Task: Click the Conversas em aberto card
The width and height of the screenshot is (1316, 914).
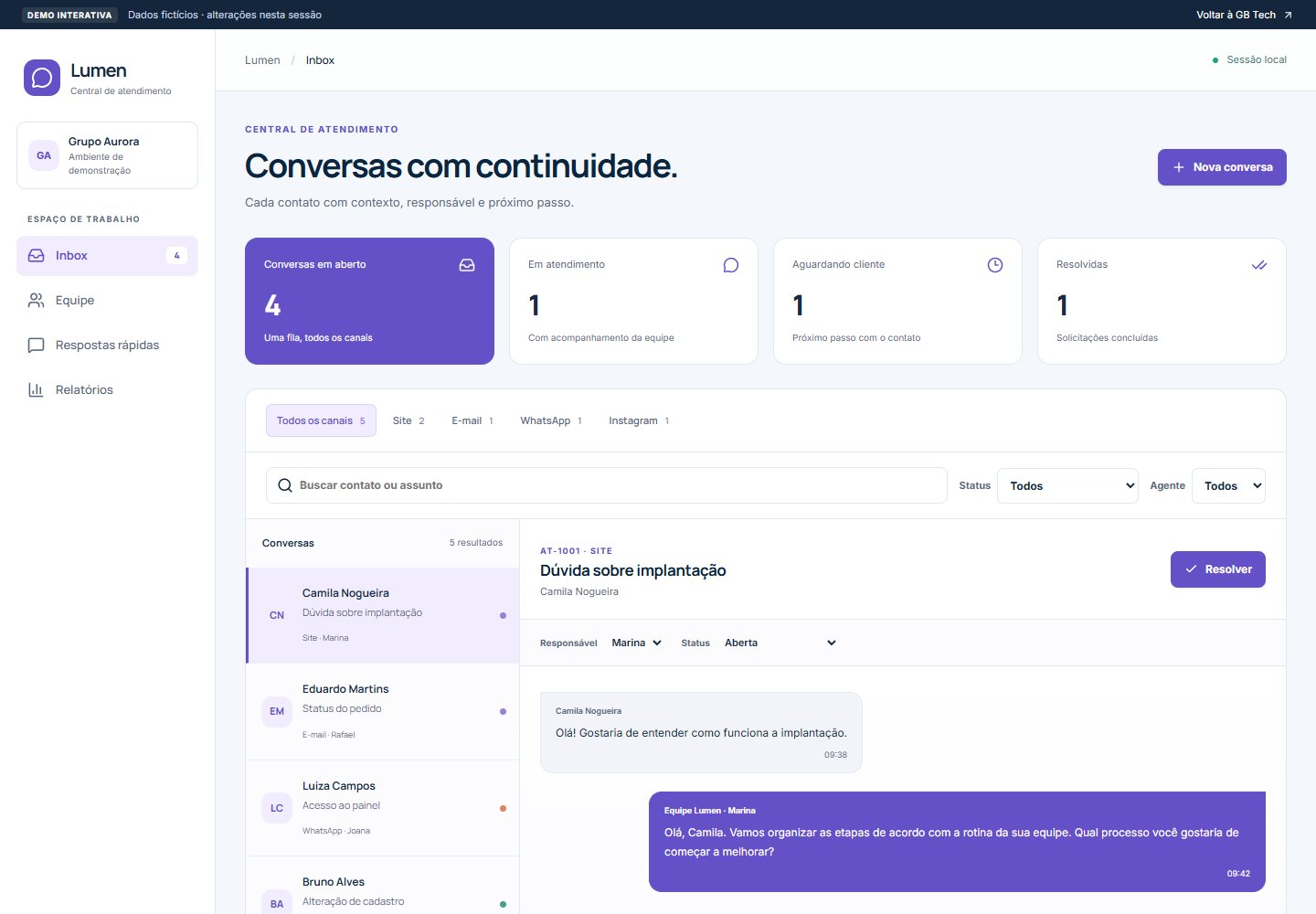Action: point(369,301)
